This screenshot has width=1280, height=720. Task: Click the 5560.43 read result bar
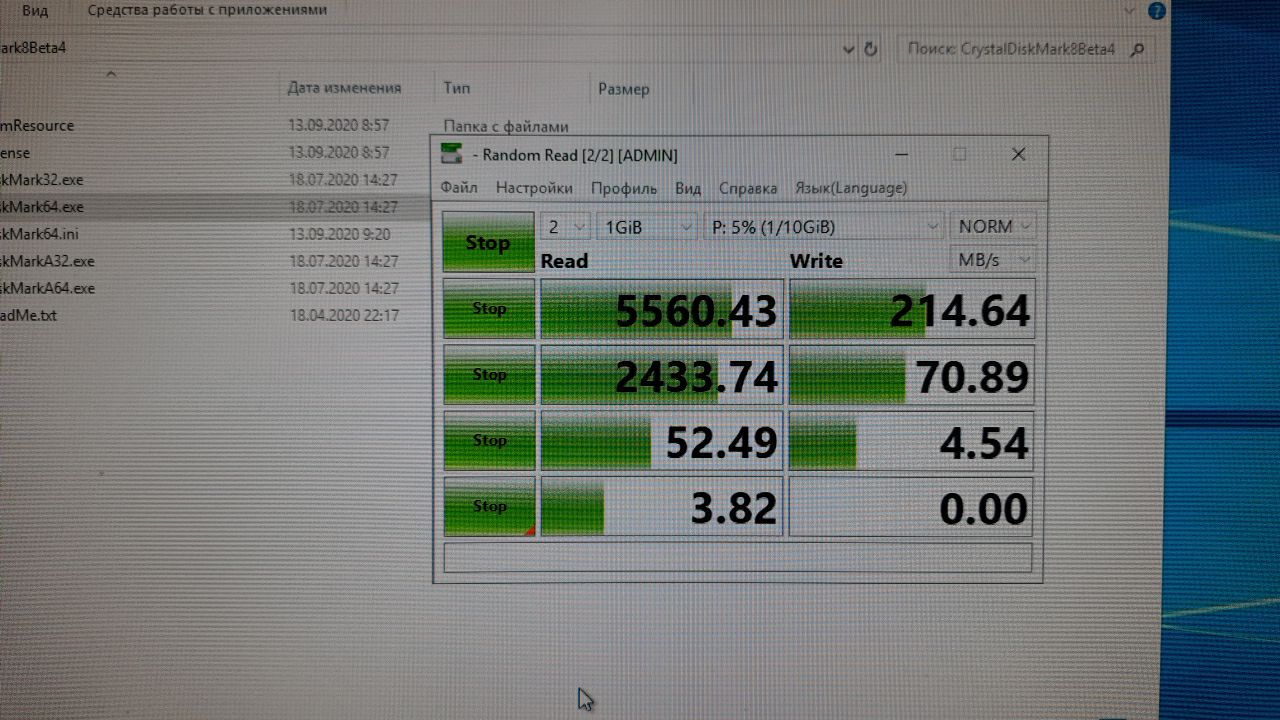(661, 310)
